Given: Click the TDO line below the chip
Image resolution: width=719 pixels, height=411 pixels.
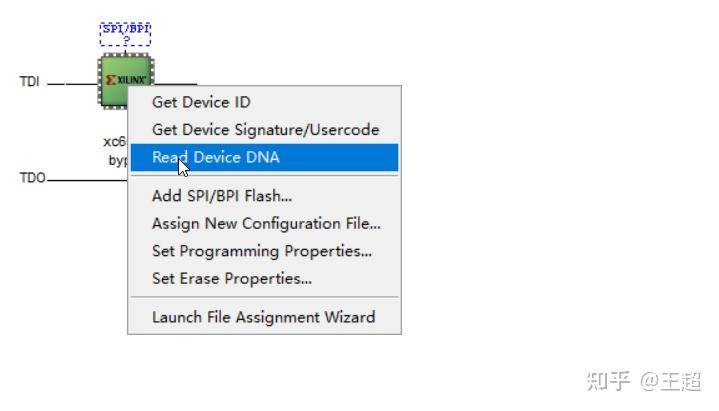Looking at the screenshot, I should point(85,181).
